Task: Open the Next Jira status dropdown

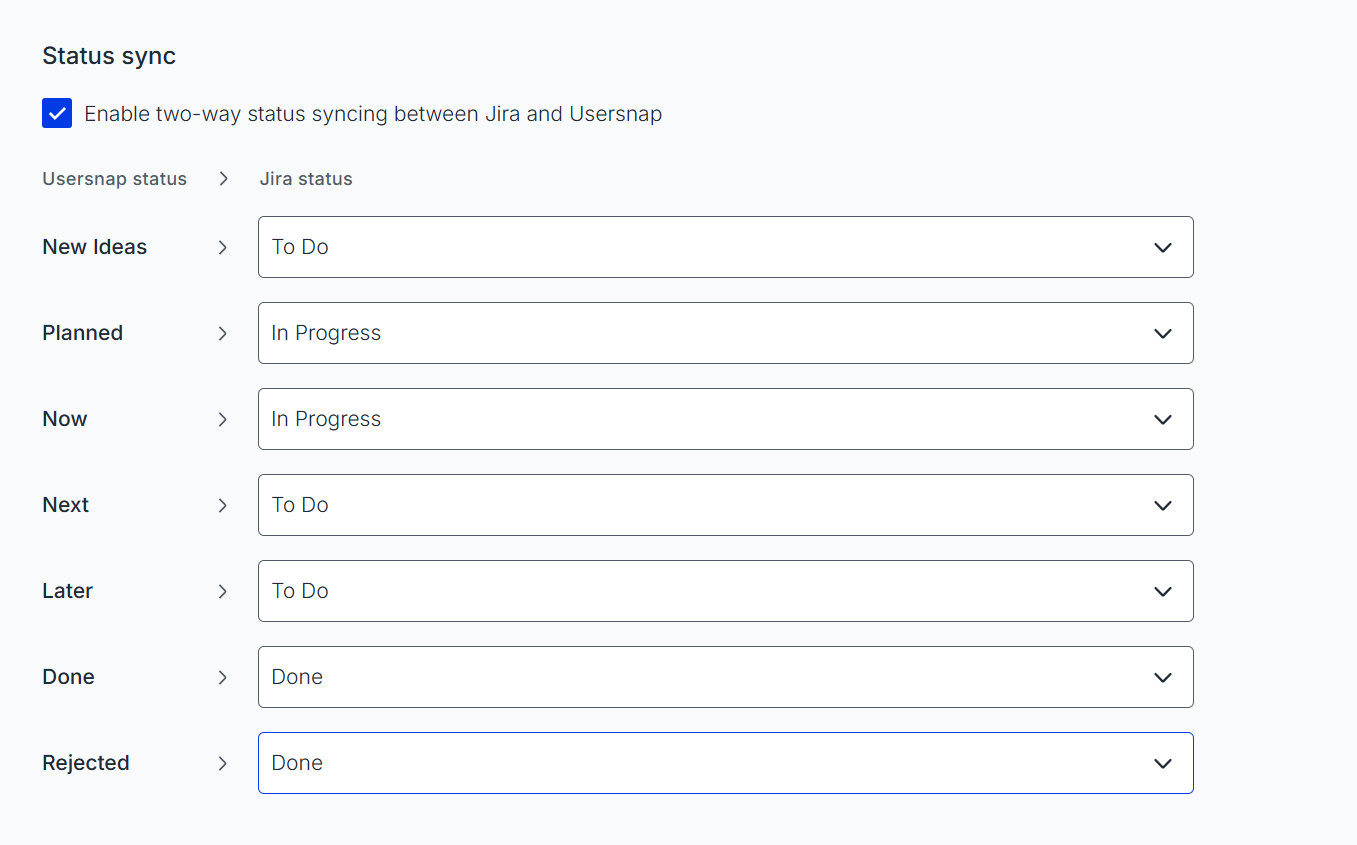Action: click(725, 505)
